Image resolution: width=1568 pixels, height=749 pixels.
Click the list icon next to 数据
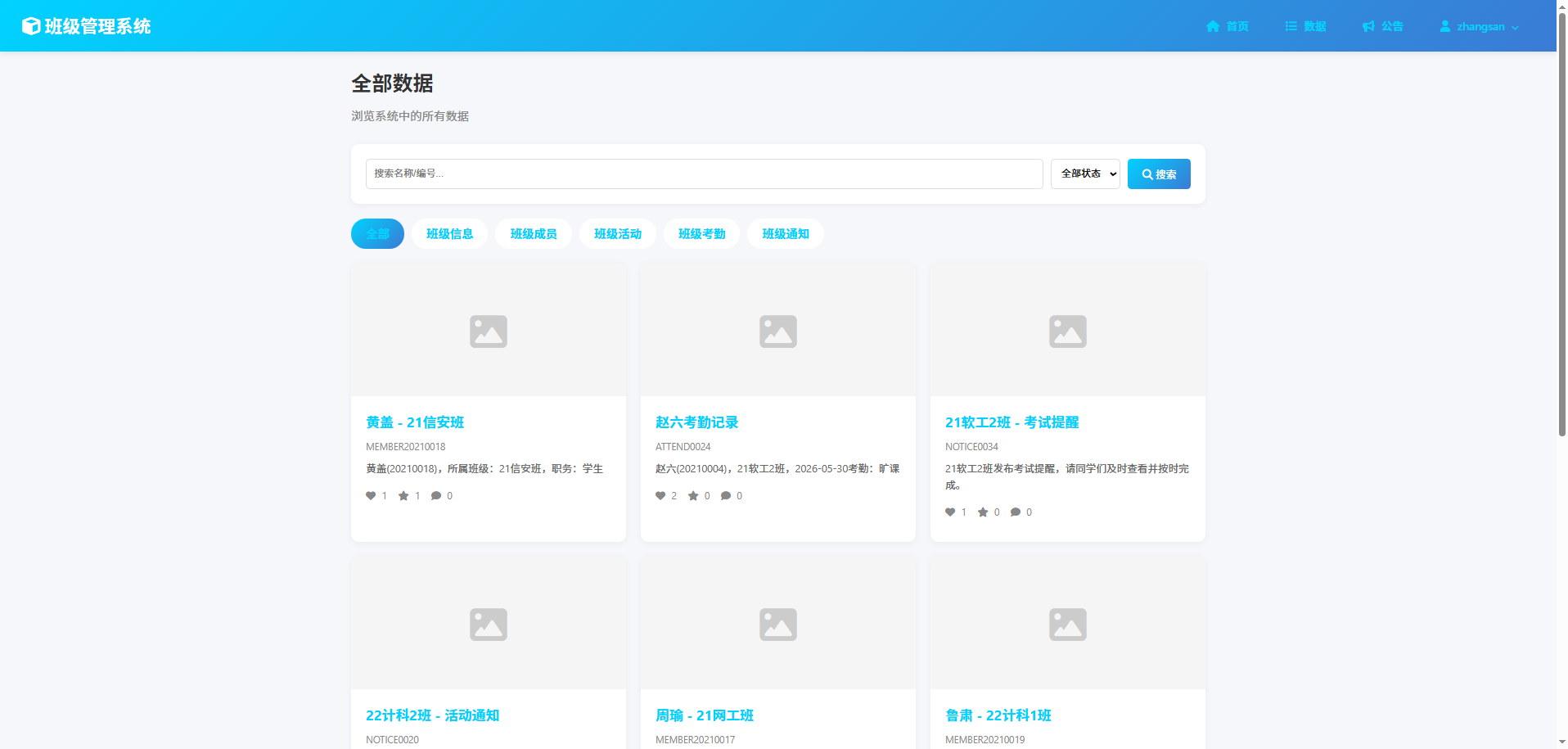click(x=1291, y=26)
